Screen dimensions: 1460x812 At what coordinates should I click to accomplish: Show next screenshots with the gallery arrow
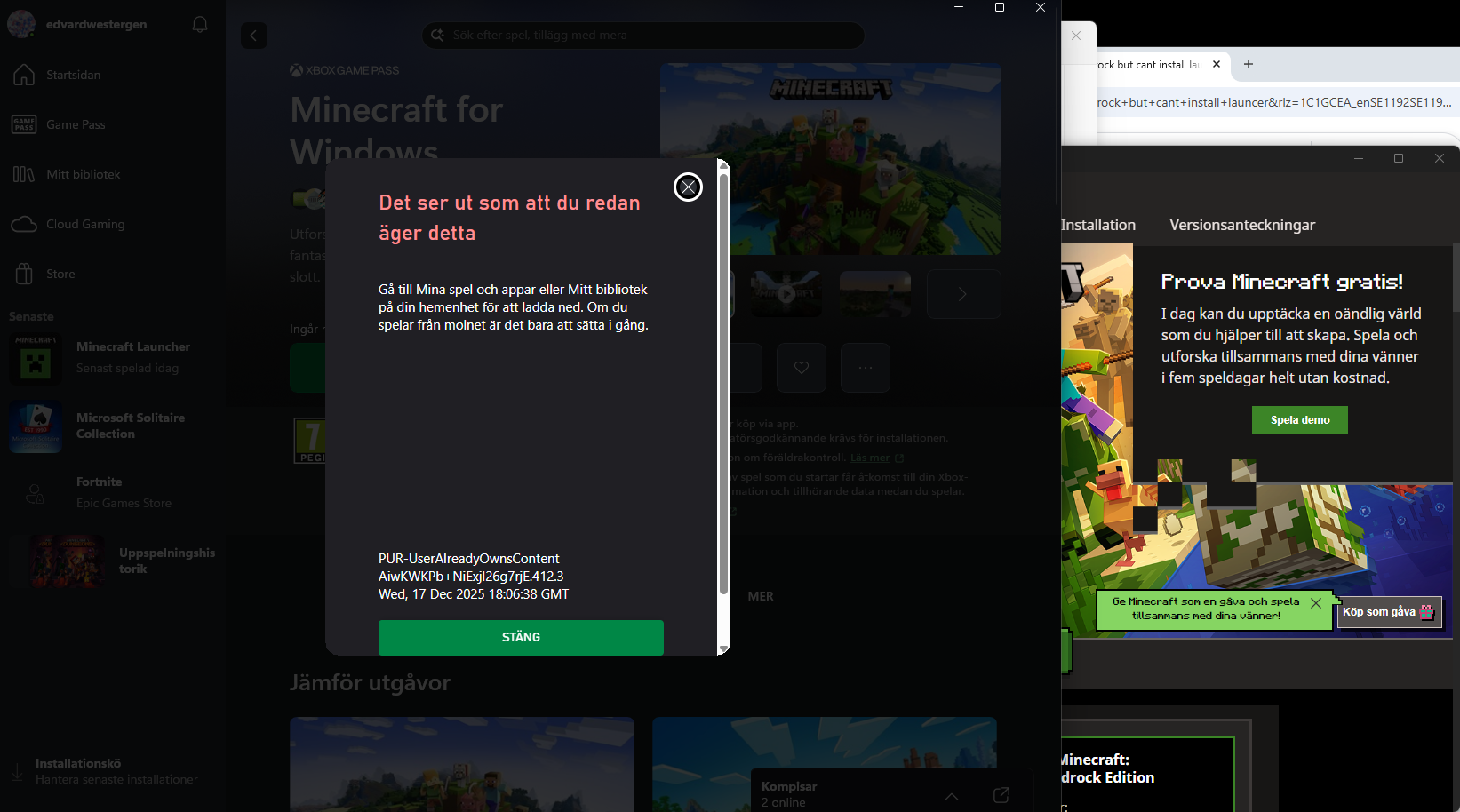[x=963, y=294]
